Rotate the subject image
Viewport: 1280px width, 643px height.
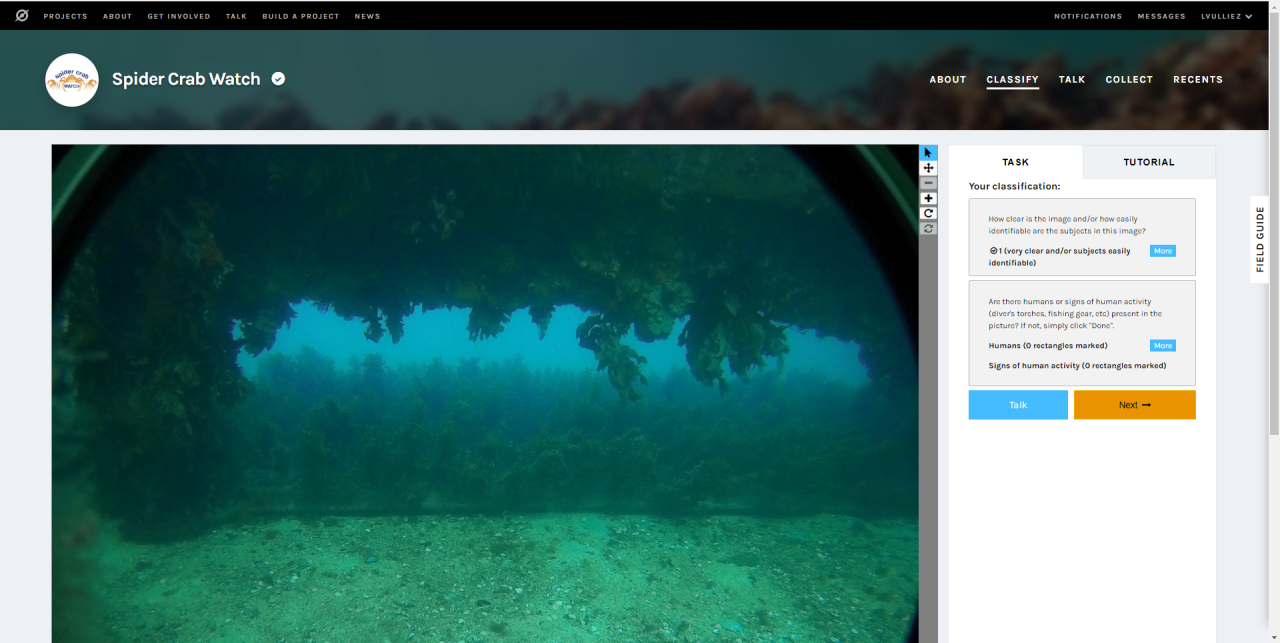(x=928, y=213)
